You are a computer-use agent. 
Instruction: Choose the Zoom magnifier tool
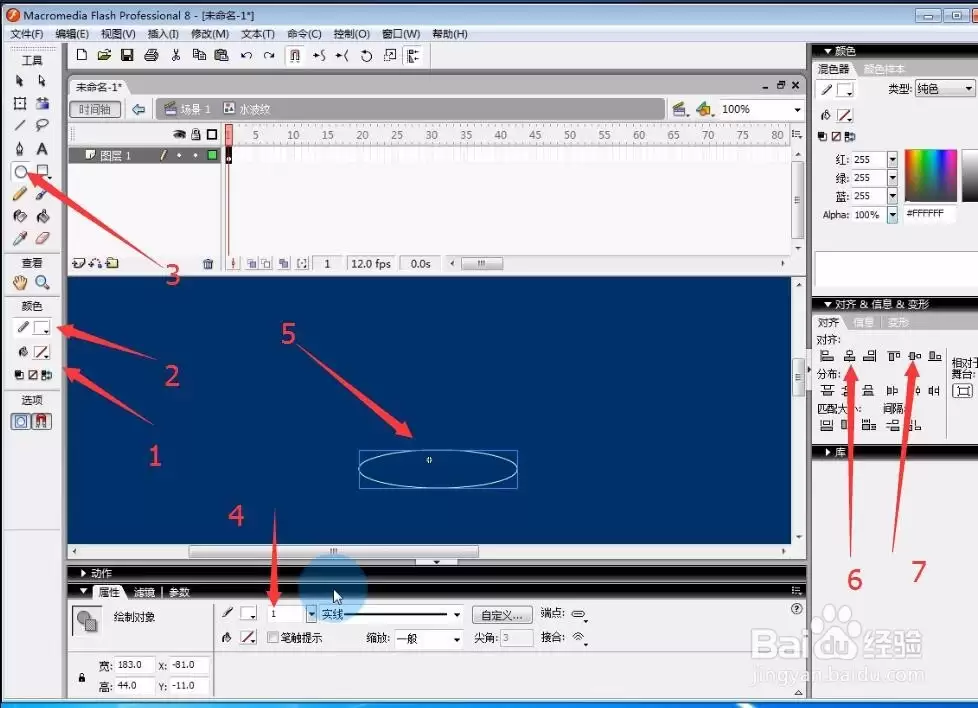[x=42, y=283]
